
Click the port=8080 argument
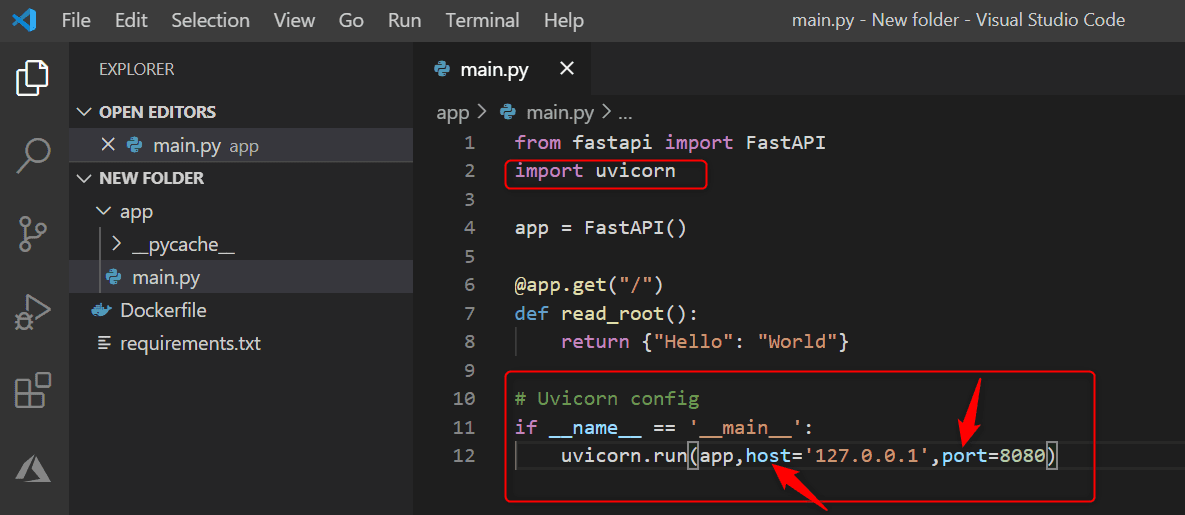click(x=993, y=456)
